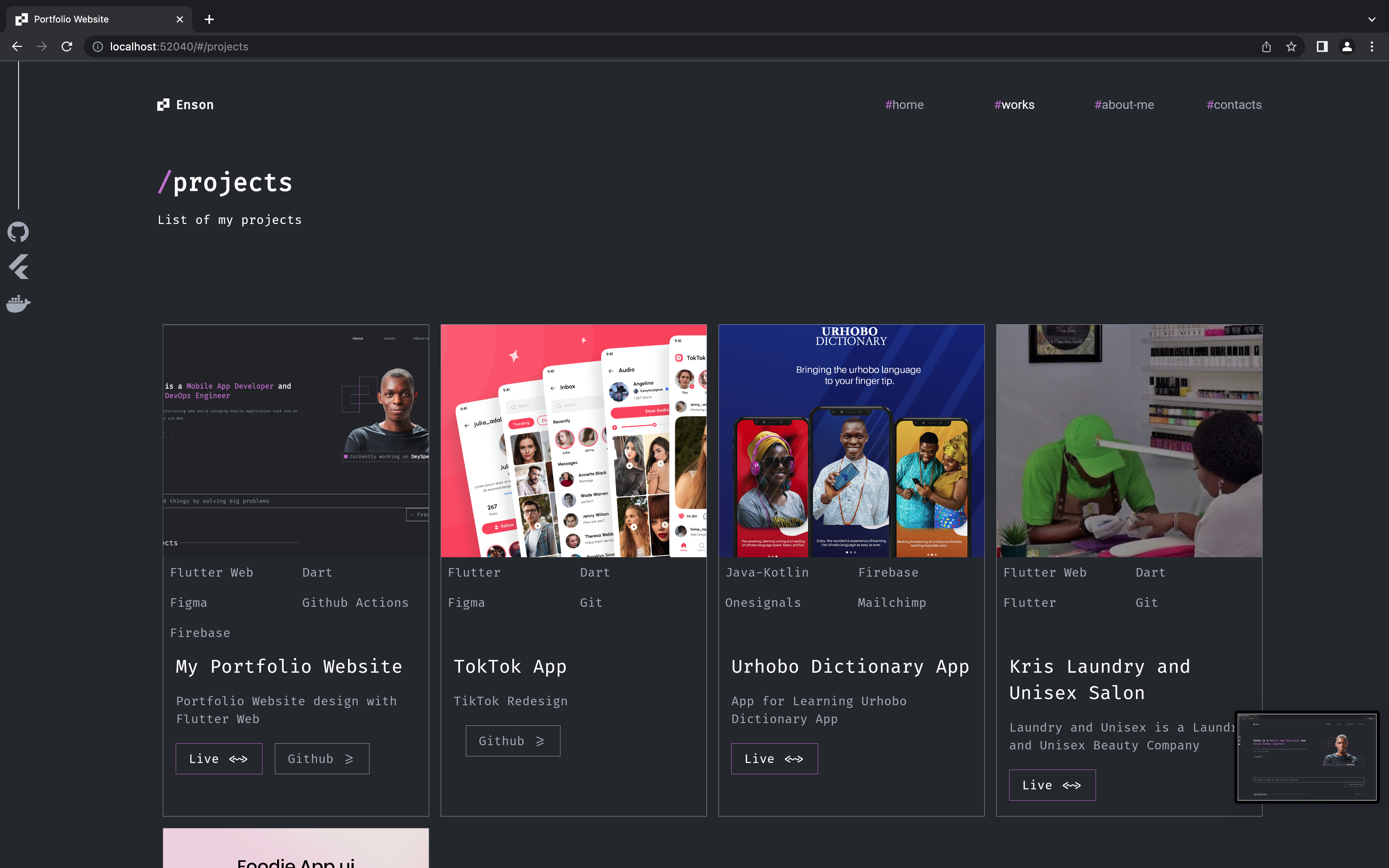Click the Live link for My Portfolio Website
Screen dimensions: 1389x868
[218, 758]
